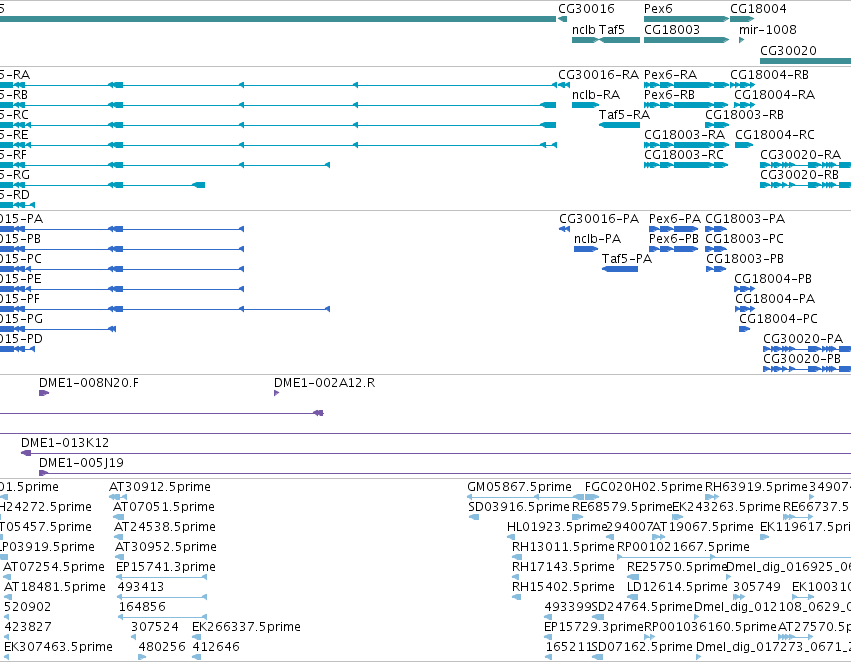Click protein Pex6-PB

click(x=674, y=239)
